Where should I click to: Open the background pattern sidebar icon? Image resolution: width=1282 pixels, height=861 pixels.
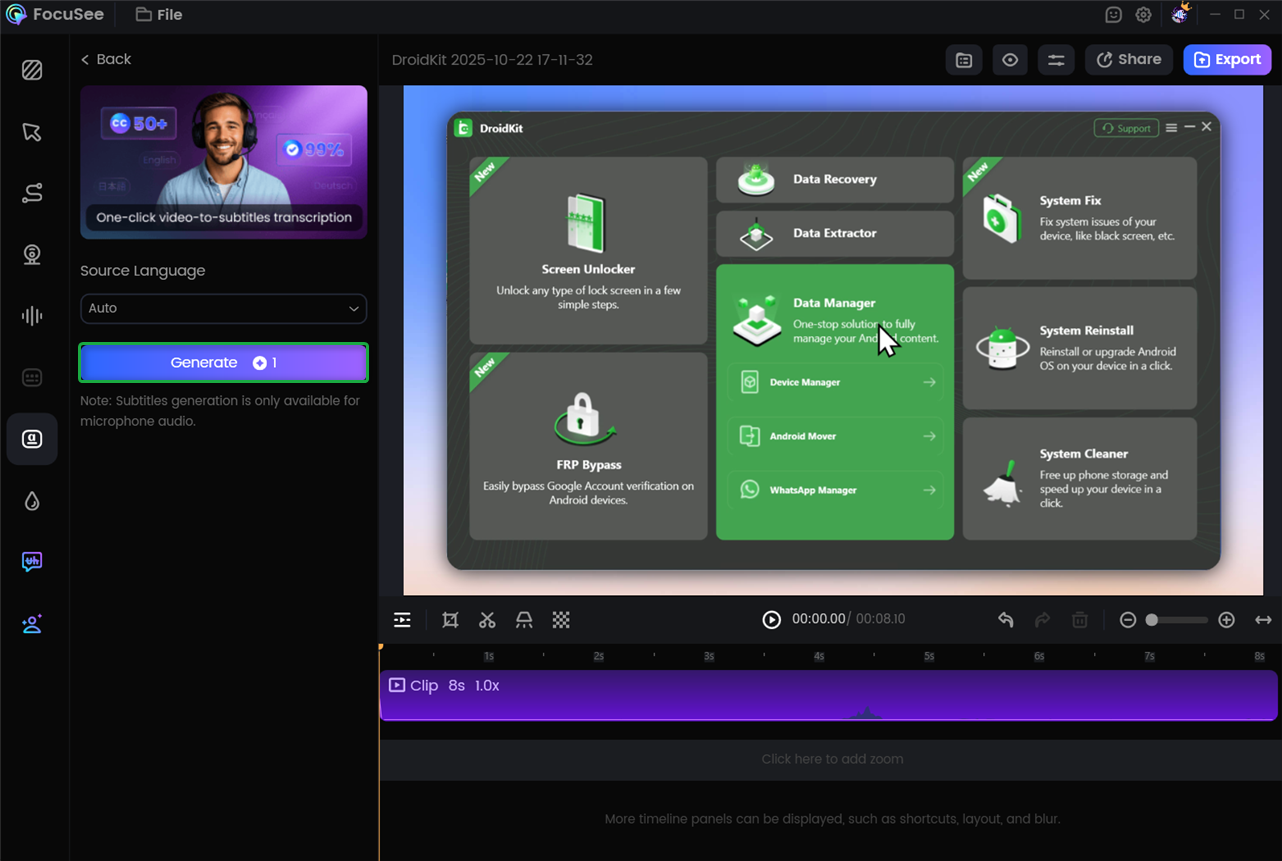[x=32, y=70]
